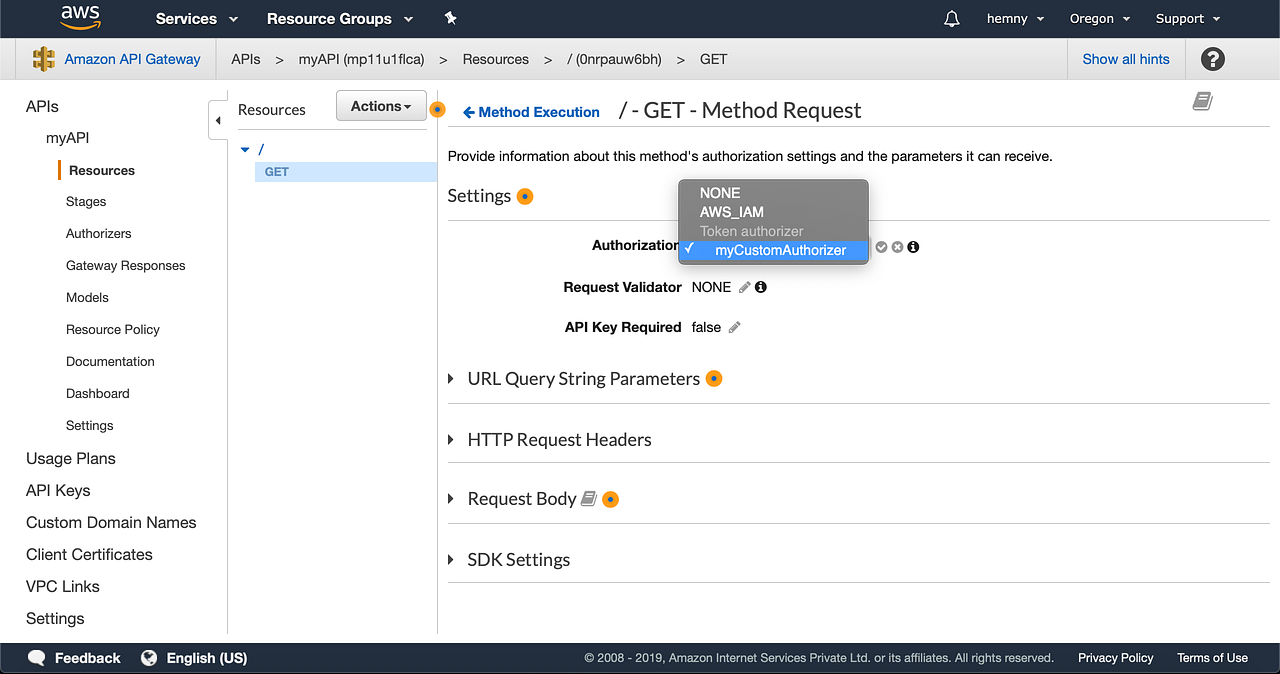Open help using question mark icon

coord(1212,59)
